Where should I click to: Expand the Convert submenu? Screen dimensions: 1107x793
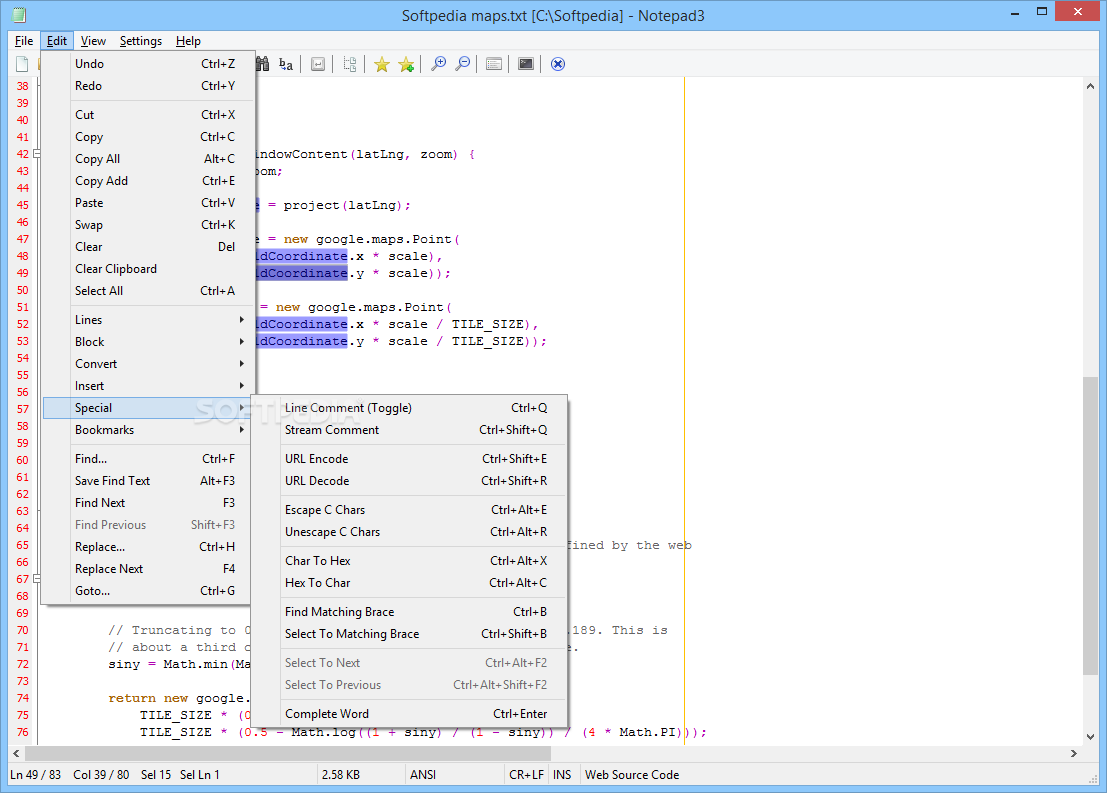click(147, 364)
